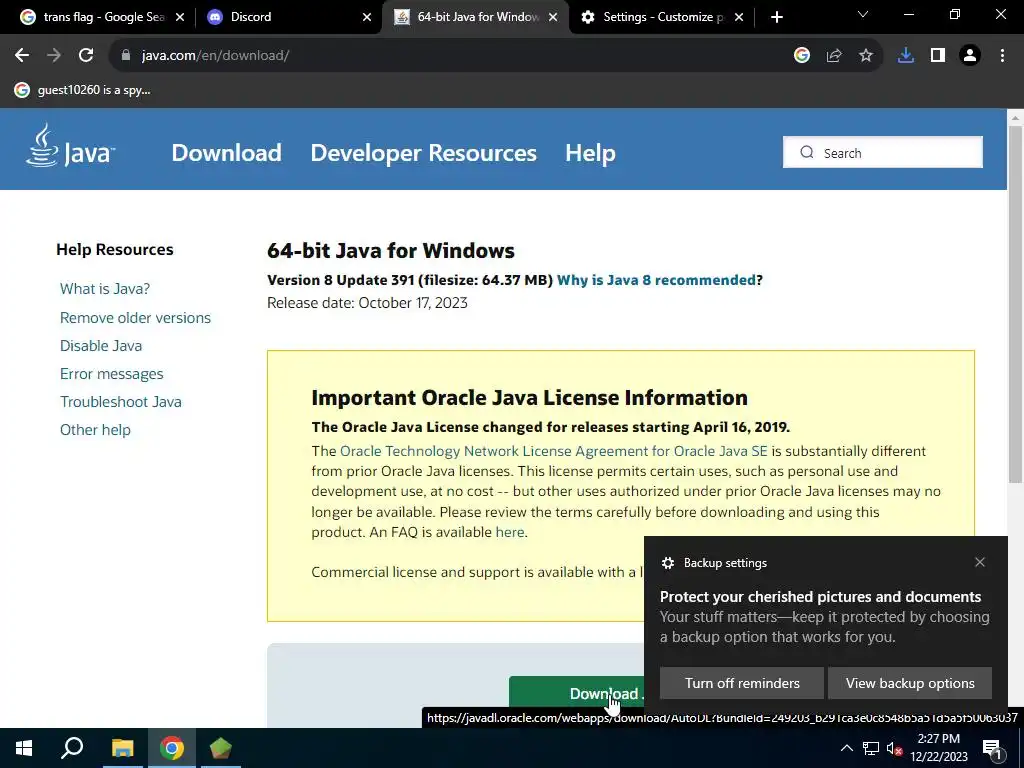This screenshot has height=768, width=1024.
Task: Open the Windows Start menu
Action: [x=24, y=748]
